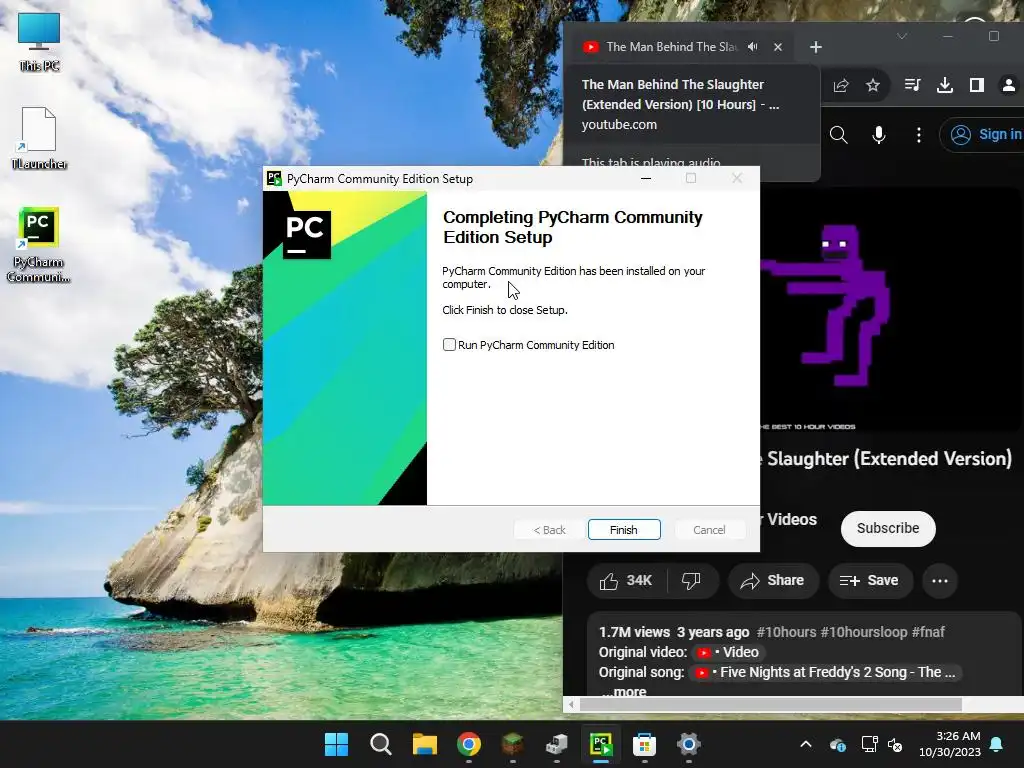Open the This PC desktop icon

pyautogui.click(x=39, y=40)
